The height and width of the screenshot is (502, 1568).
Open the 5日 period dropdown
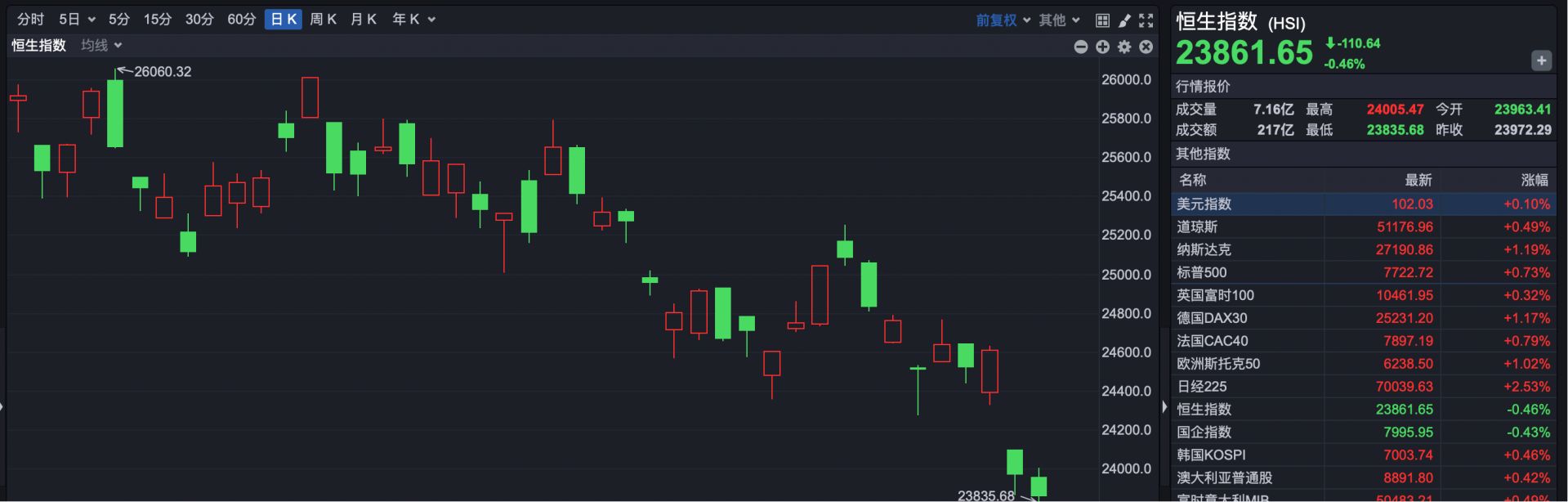[77, 19]
